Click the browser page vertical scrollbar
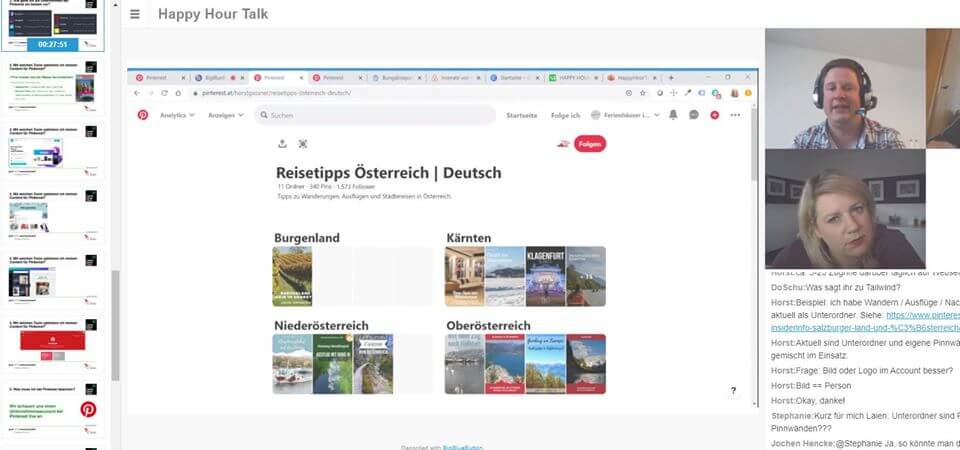 click(x=754, y=144)
